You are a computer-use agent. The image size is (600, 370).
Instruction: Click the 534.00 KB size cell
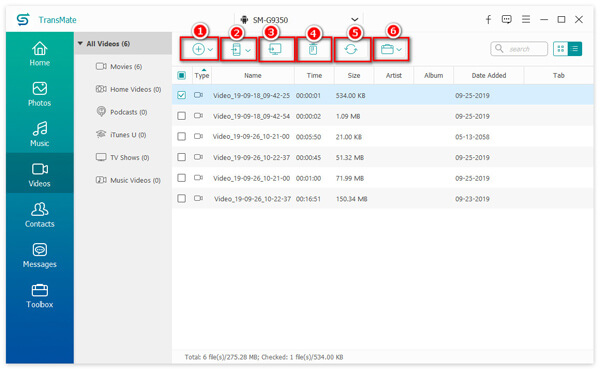(x=351, y=95)
